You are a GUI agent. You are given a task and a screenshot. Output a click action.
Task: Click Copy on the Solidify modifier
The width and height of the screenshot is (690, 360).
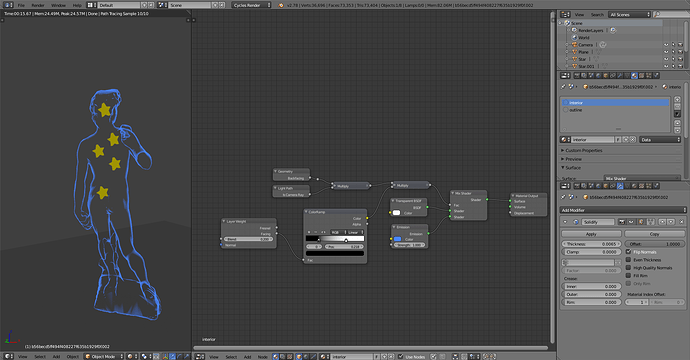(x=654, y=234)
